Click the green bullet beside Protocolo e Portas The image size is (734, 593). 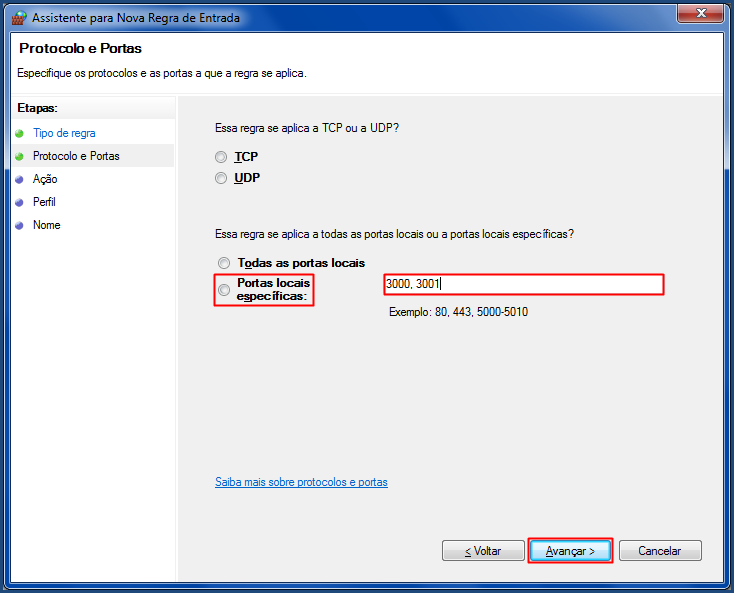pos(19,156)
